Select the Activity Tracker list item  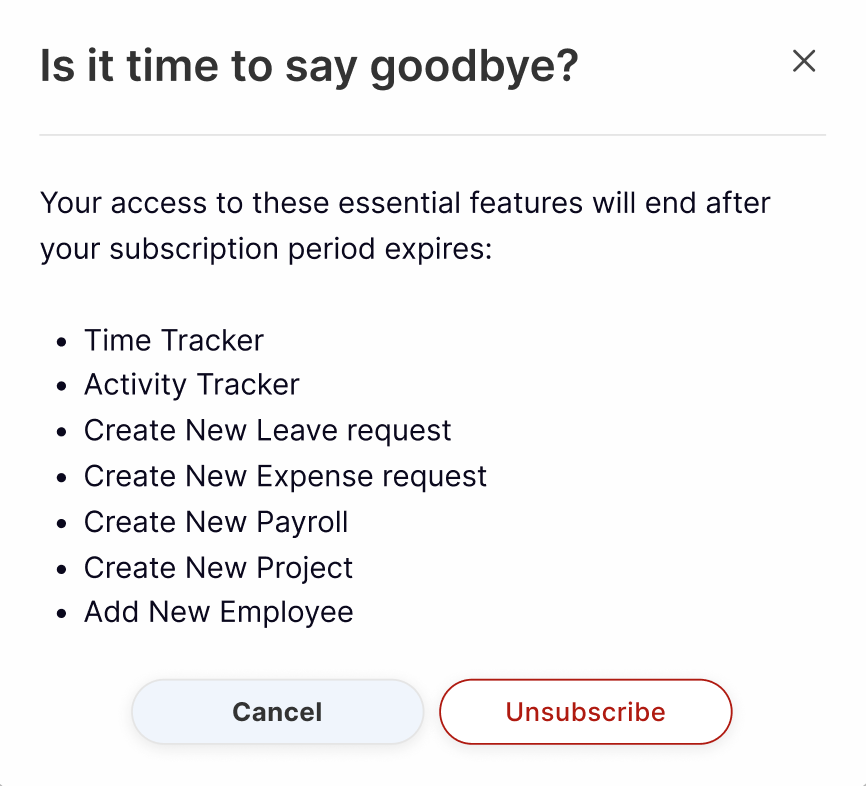[x=192, y=385]
